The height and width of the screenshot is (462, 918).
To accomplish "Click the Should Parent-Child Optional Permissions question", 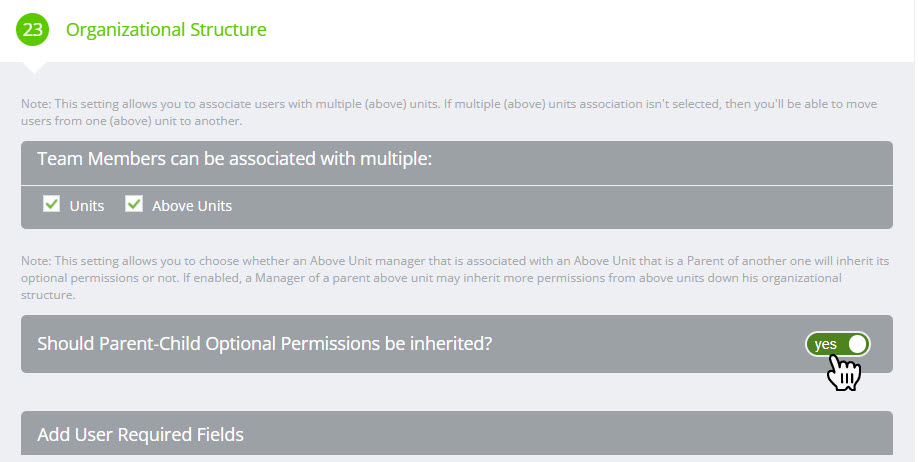I will pyautogui.click(x=265, y=343).
